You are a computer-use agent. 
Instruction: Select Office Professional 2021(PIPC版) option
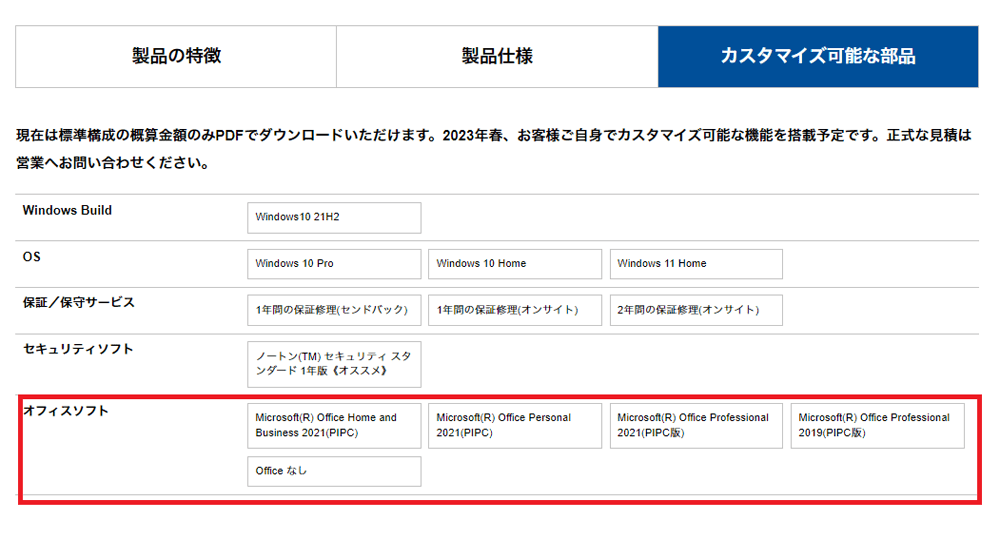(x=696, y=426)
